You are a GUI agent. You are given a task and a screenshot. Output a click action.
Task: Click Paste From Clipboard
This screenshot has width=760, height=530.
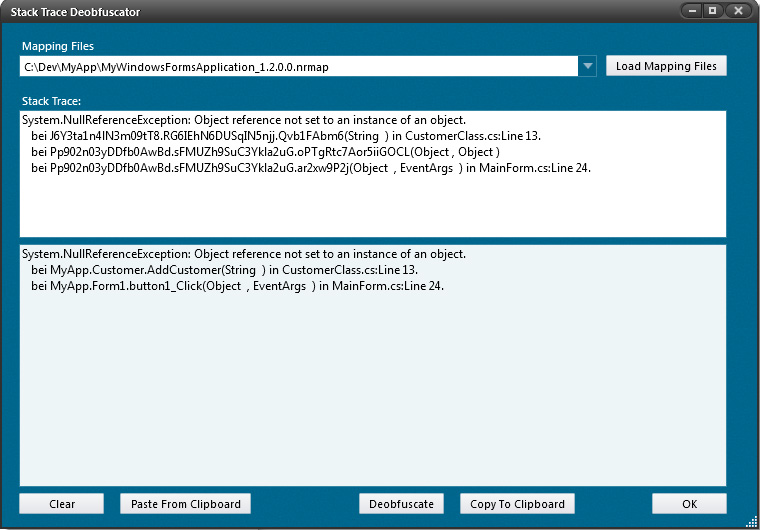[186, 504]
